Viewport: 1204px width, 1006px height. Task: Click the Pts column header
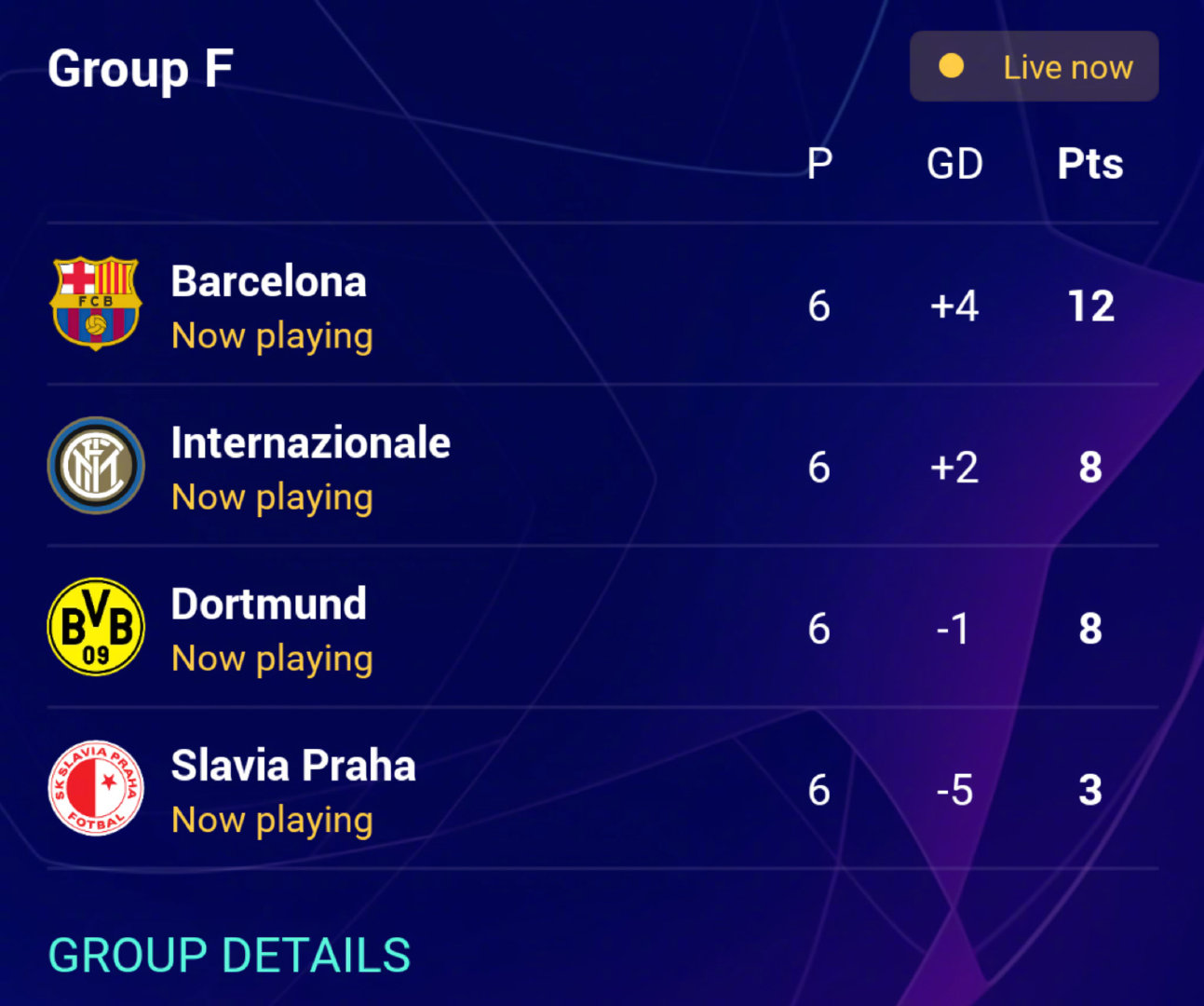click(1089, 164)
